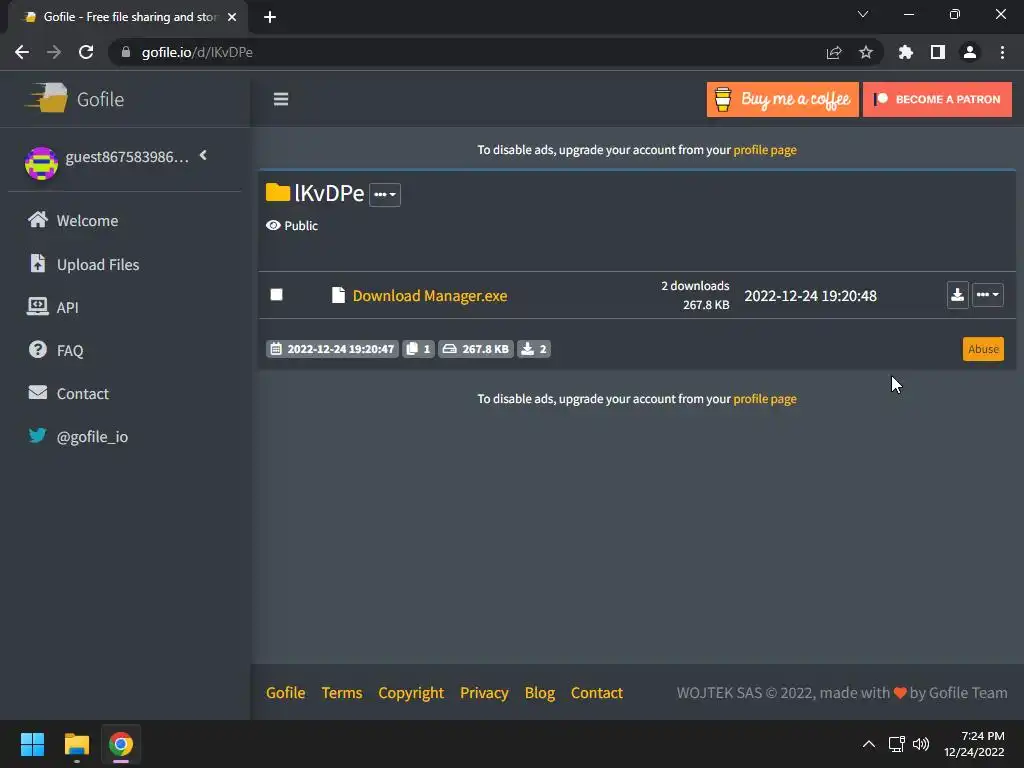Open Chrome extensions puzzle icon
The image size is (1024, 768).
coord(906,52)
